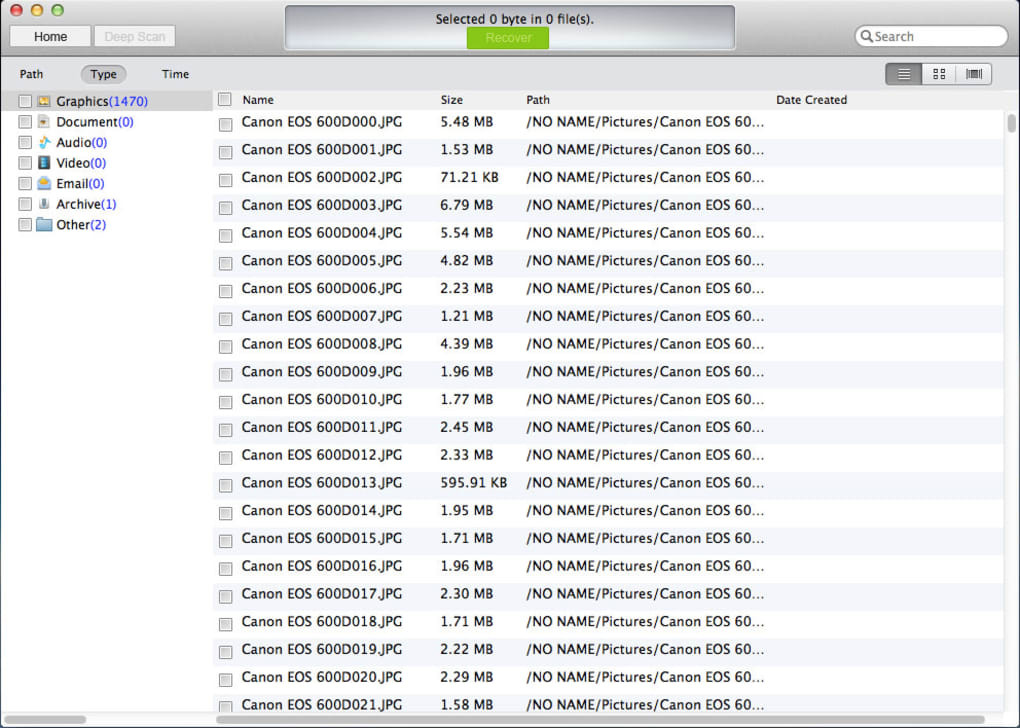
Task: Tick checkbox for Canon EOS 600D000.JPG
Action: pos(225,124)
